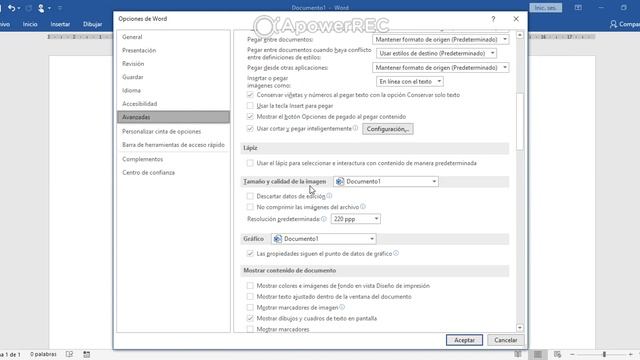Viewport: 640px width, 360px height.
Task: Click the zoom in plus icon
Action: (631, 354)
